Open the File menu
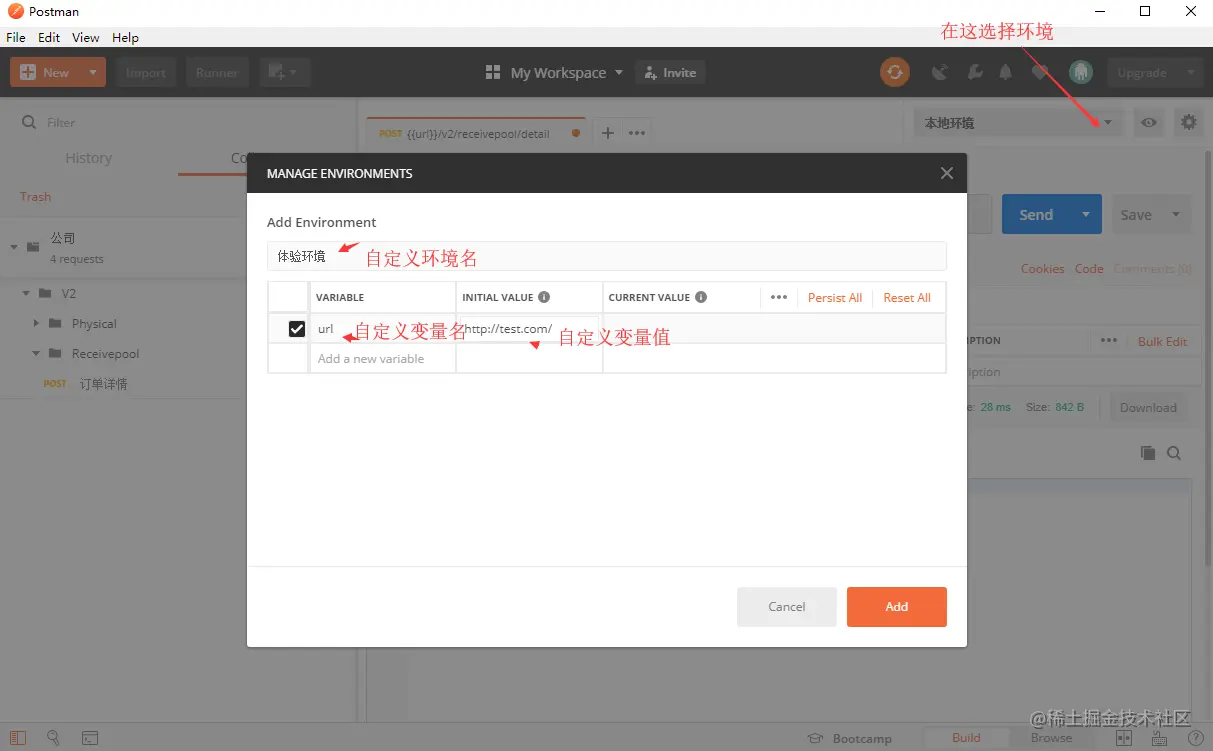Screen dimensions: 1213x751 pyautogui.click(x=16, y=37)
